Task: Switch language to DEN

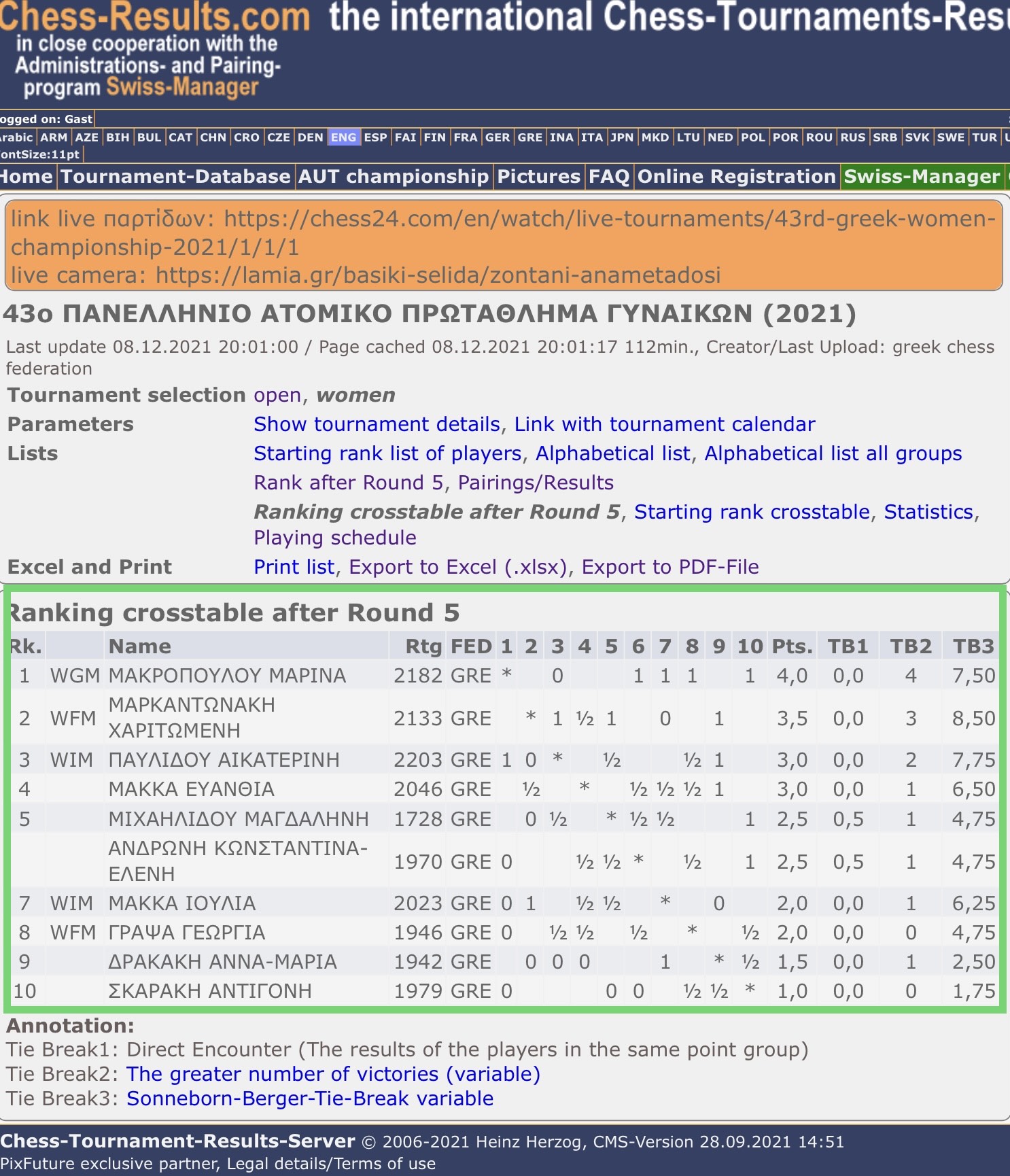Action: (x=311, y=137)
